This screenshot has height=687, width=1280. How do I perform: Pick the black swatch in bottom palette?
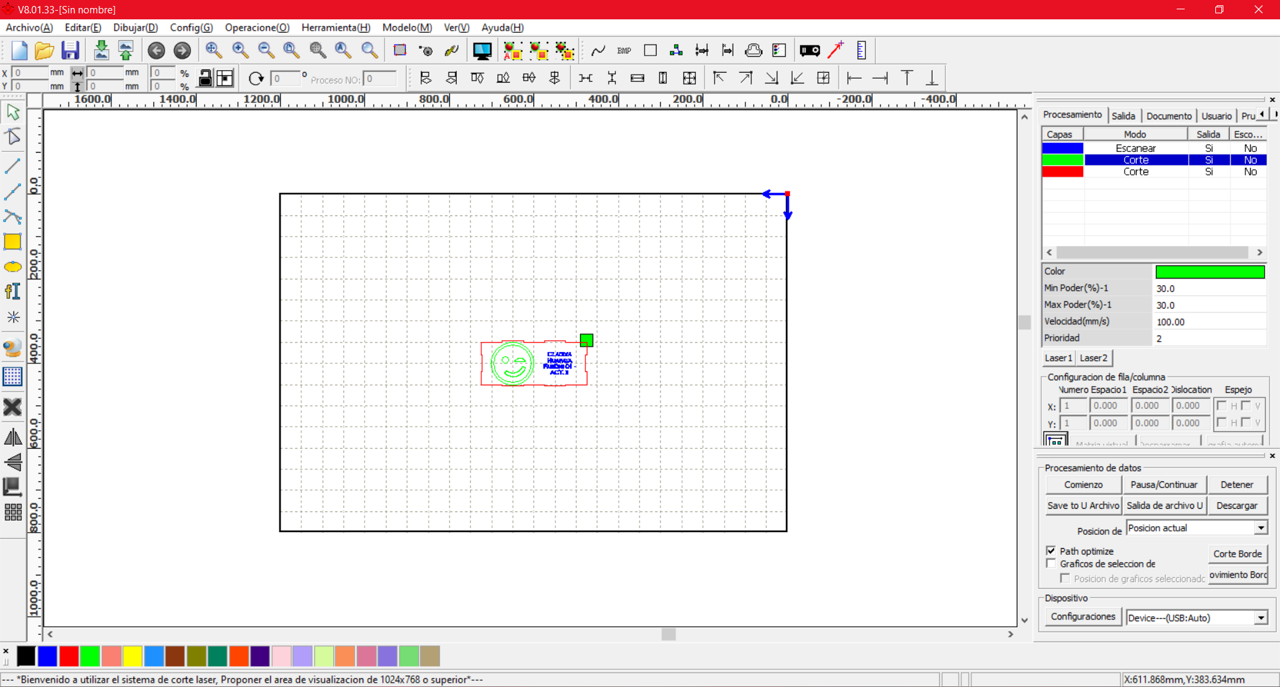(26, 656)
